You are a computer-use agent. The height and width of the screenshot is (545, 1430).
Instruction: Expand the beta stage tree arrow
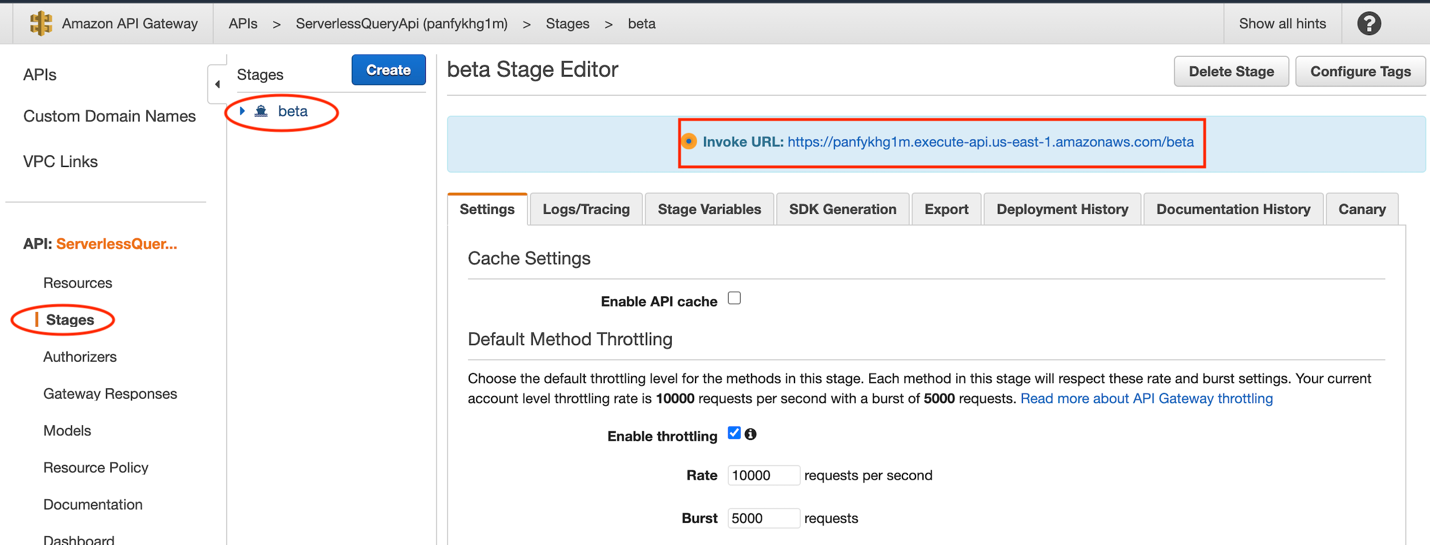(x=242, y=111)
